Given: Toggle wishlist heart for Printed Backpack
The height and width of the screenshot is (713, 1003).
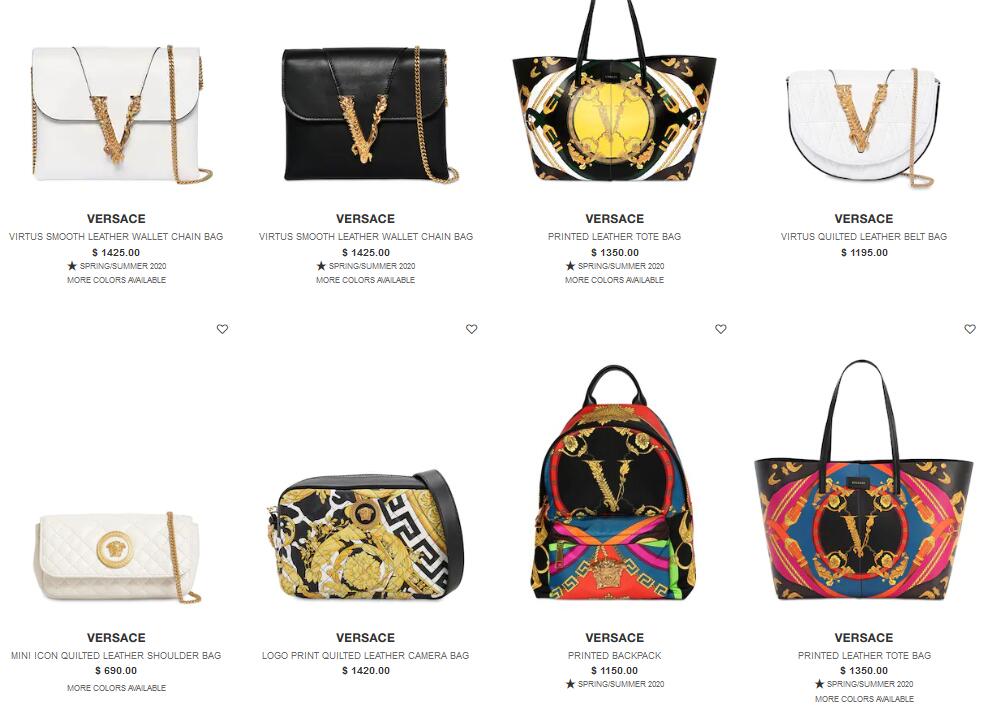Looking at the screenshot, I should [721, 329].
